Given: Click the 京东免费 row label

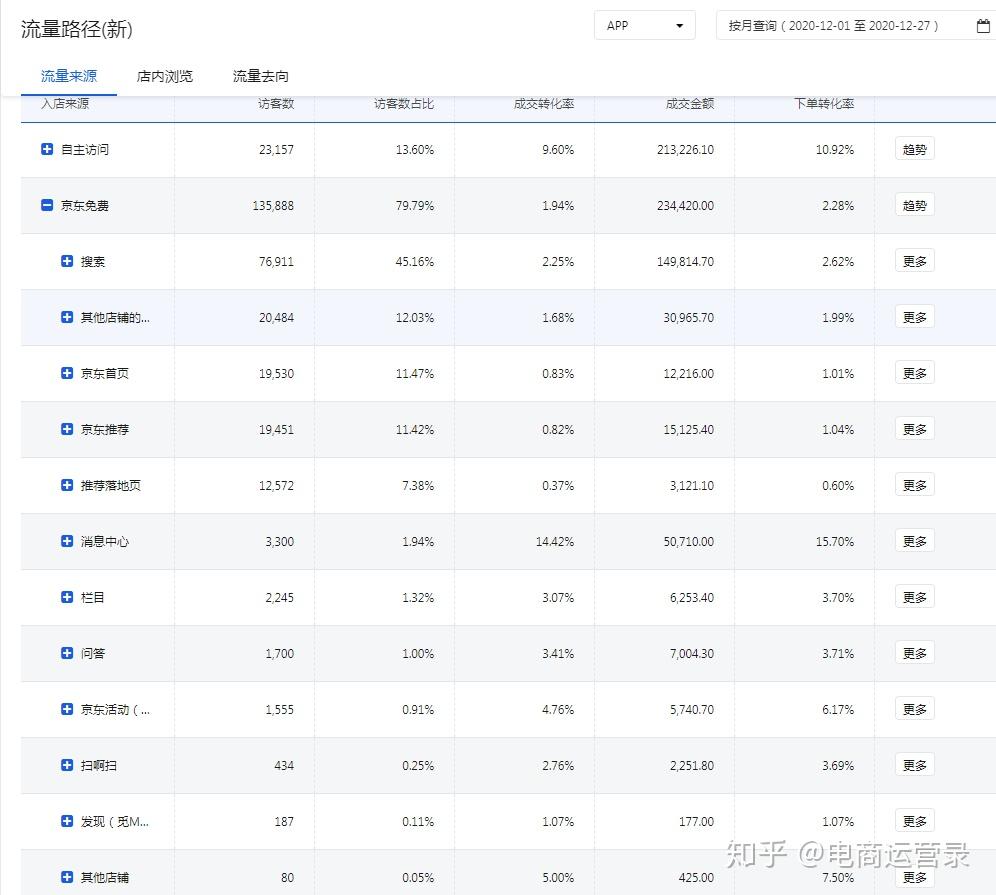Looking at the screenshot, I should pos(84,206).
